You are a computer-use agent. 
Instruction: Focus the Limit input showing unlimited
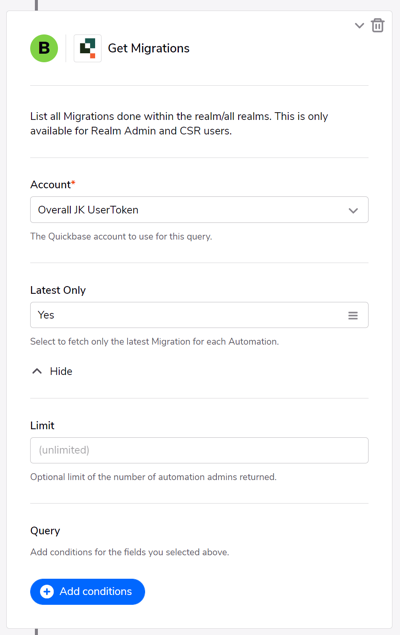[x=199, y=450]
